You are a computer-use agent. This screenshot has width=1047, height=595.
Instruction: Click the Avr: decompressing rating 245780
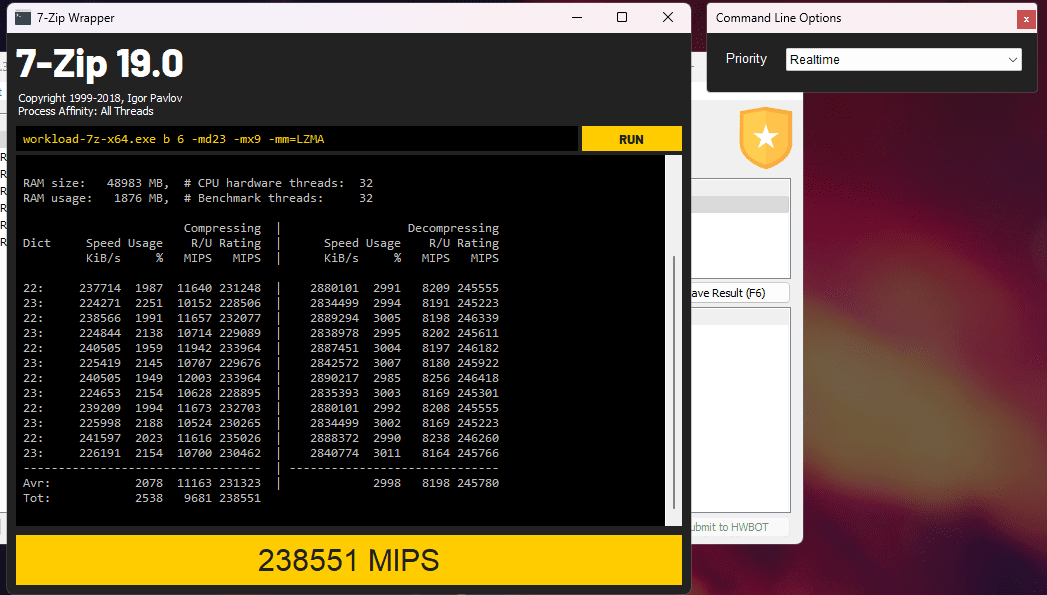(478, 483)
